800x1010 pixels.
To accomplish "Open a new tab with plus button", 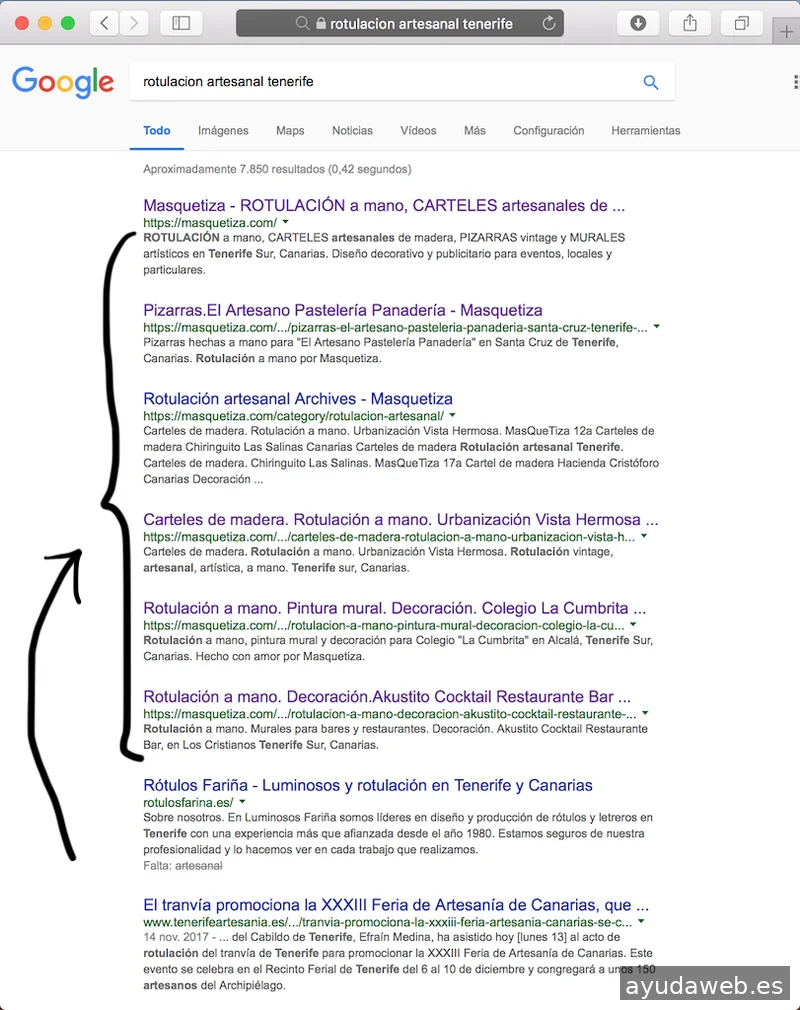I will [x=788, y=31].
